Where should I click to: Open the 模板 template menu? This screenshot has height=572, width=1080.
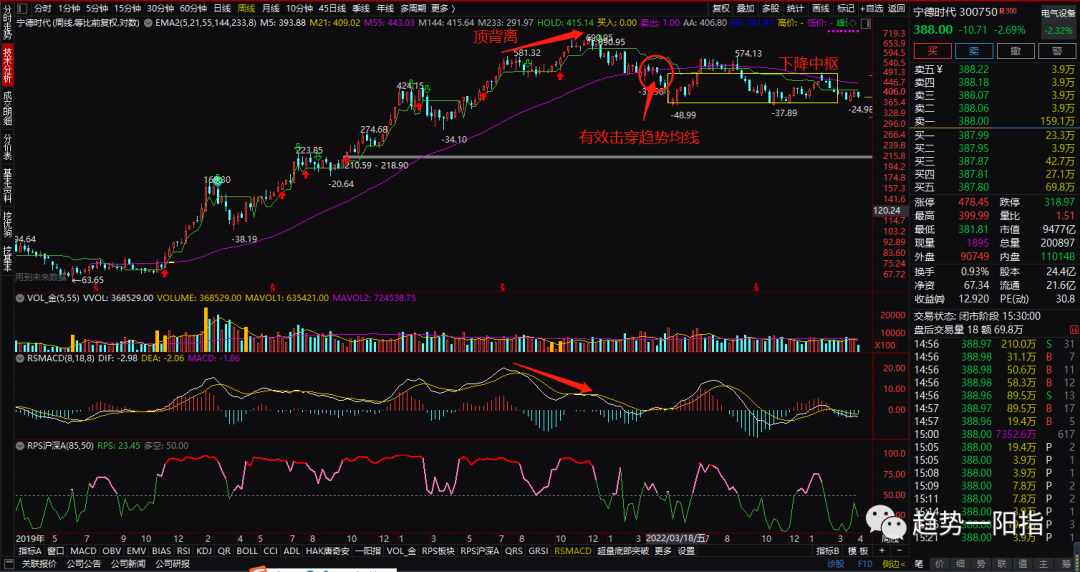[x=858, y=551]
